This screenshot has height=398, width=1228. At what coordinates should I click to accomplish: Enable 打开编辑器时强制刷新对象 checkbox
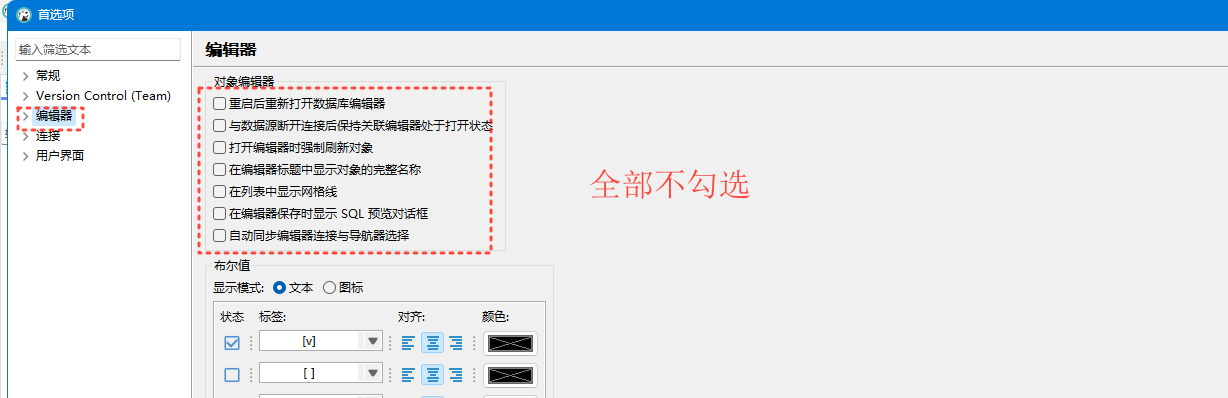coord(220,148)
